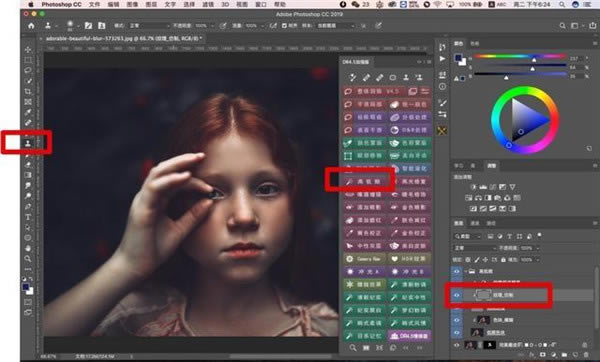The width and height of the screenshot is (600, 362).
Task: Click the foreground color swatch in Color panel
Action: 458,58
